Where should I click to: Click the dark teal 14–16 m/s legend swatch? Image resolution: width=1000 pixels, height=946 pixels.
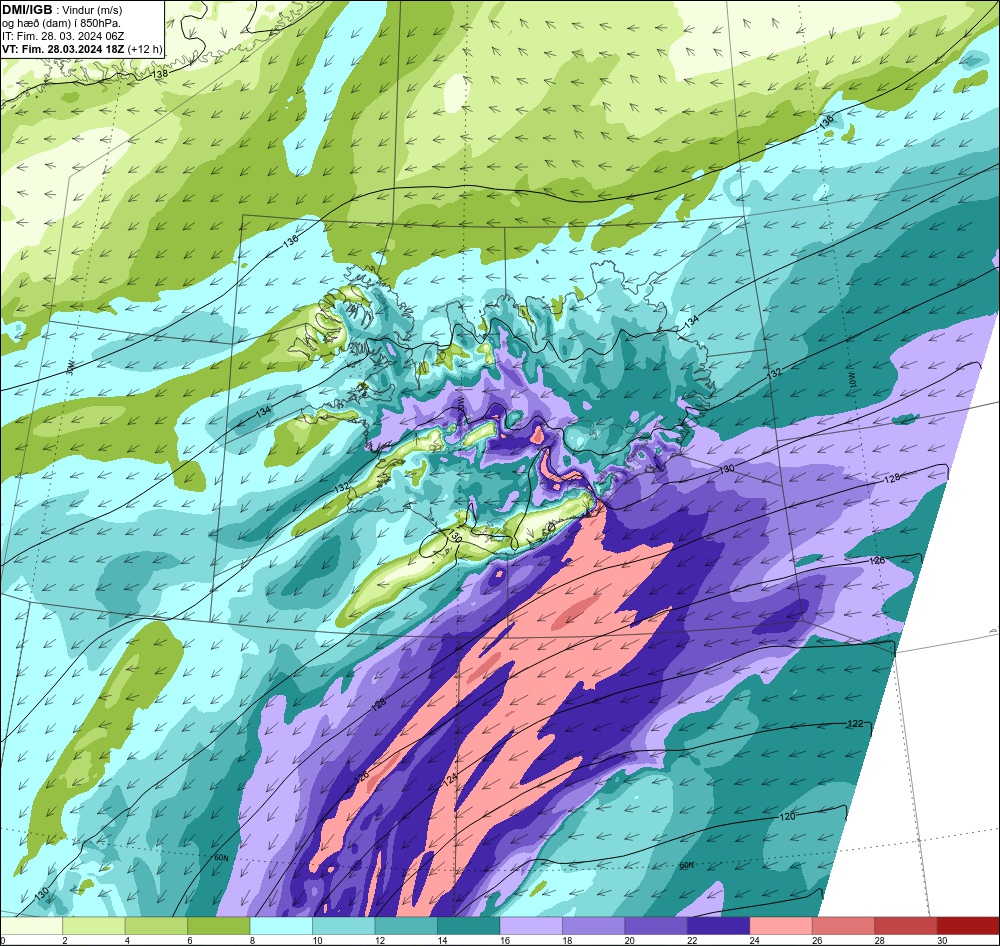click(x=469, y=926)
